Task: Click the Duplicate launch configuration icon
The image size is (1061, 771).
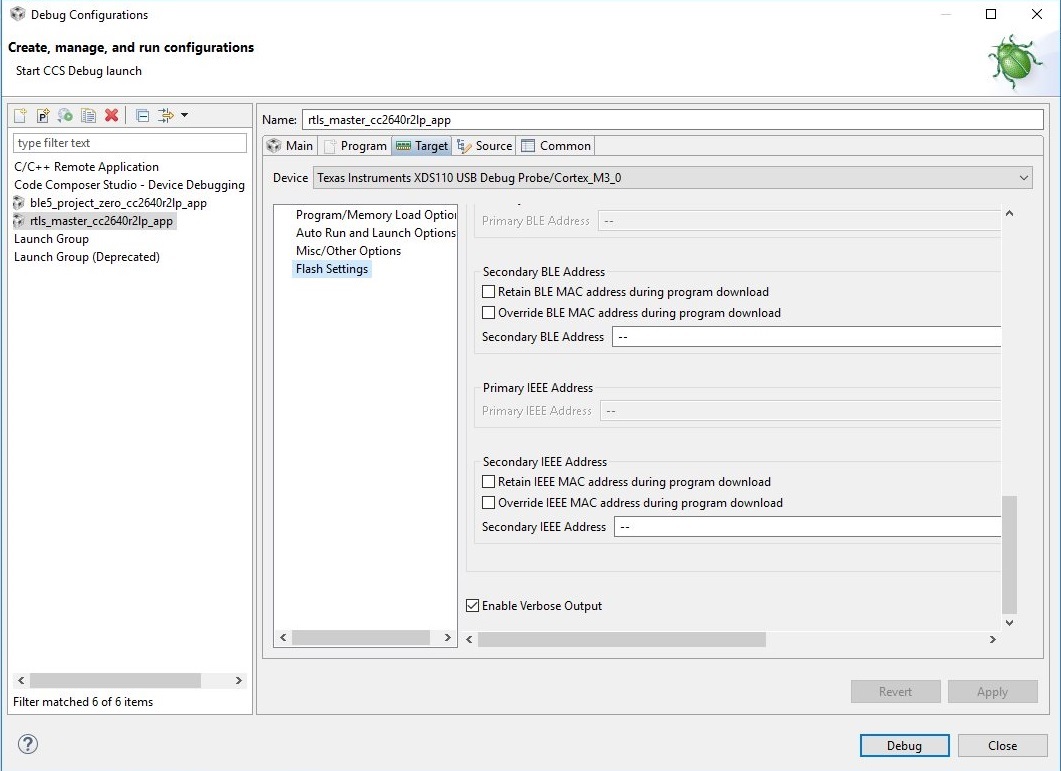Action: pyautogui.click(x=88, y=116)
